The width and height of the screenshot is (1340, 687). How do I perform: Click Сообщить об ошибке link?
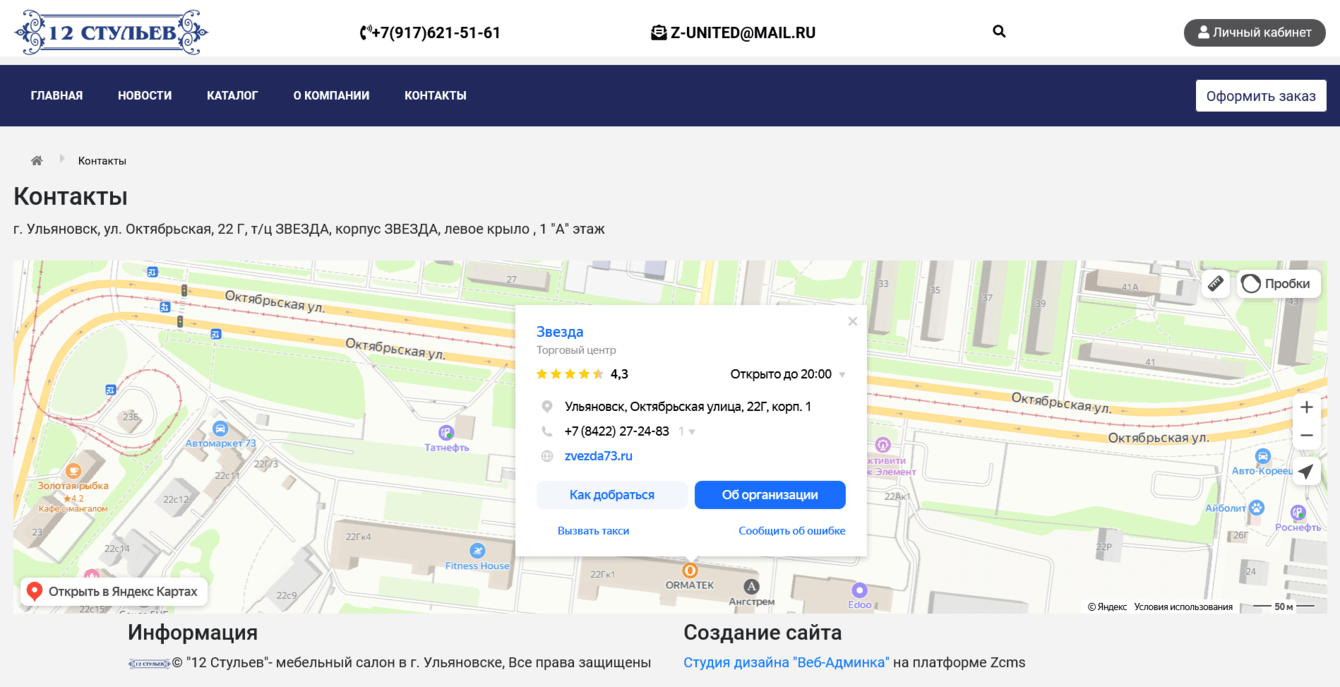coord(792,531)
